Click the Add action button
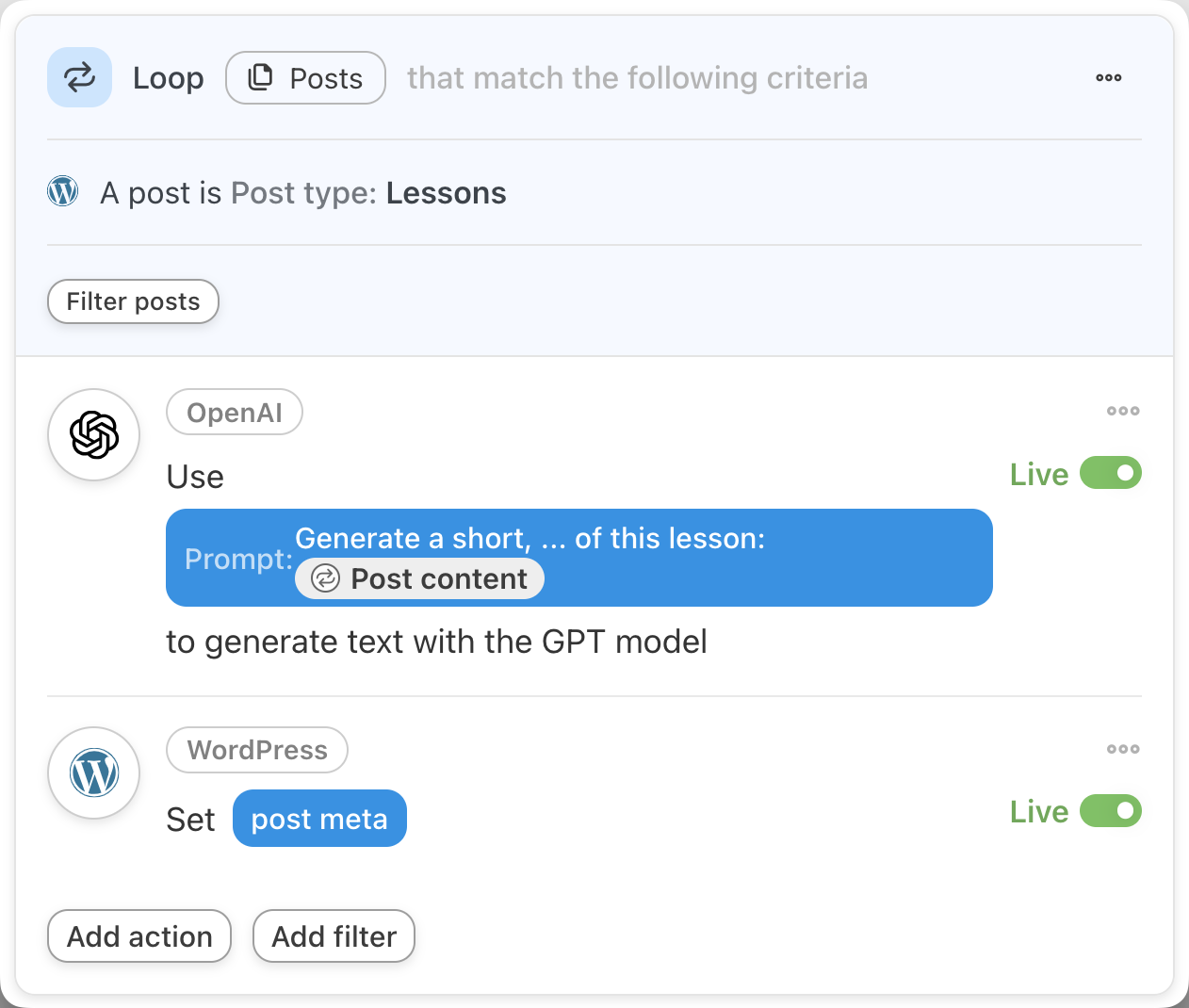1189x1008 pixels. click(139, 936)
